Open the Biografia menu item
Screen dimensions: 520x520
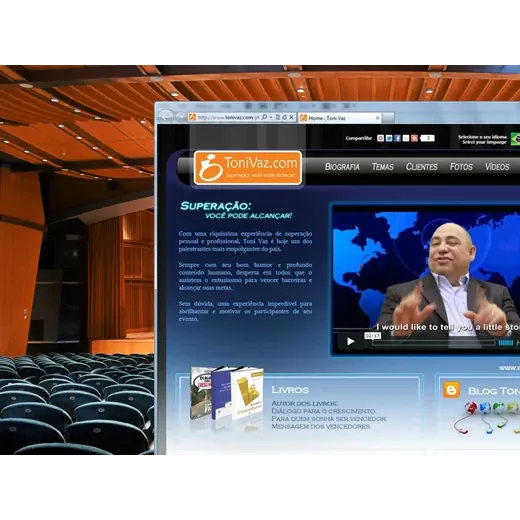pyautogui.click(x=342, y=167)
